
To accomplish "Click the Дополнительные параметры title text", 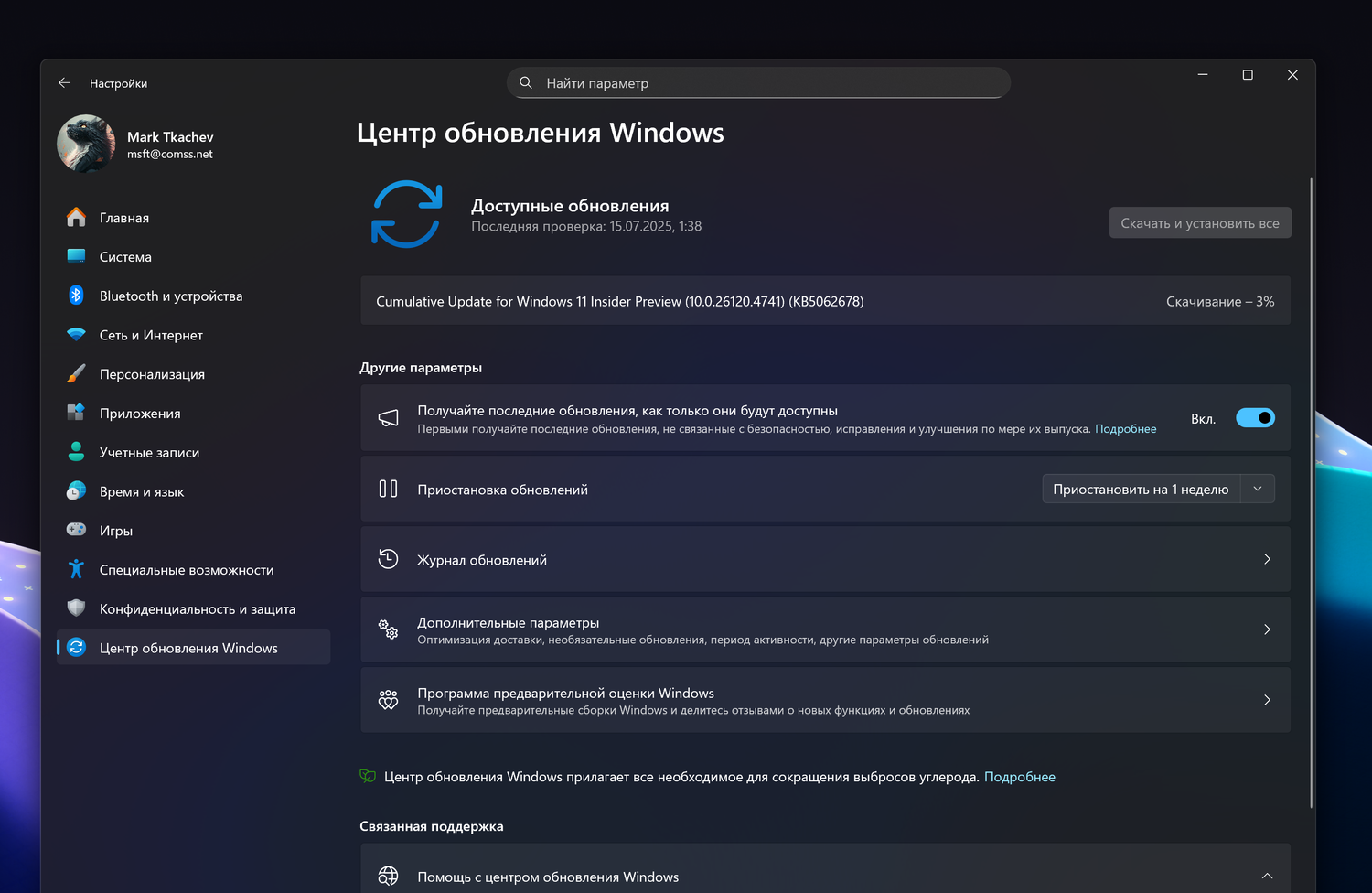I will click(x=509, y=623).
